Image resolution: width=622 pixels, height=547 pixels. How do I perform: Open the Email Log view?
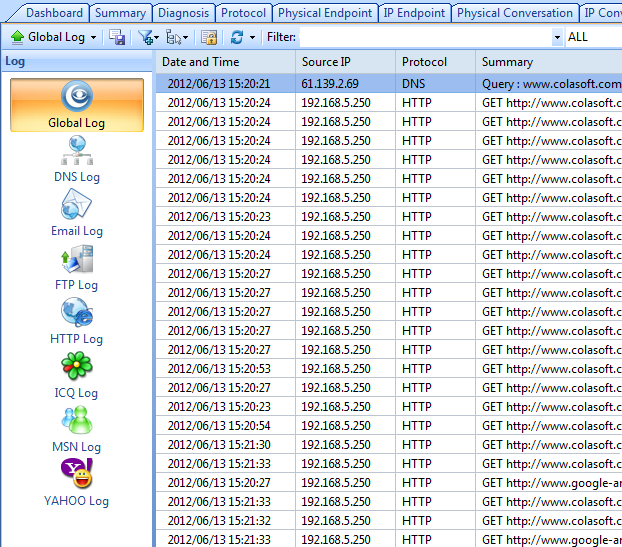[x=77, y=214]
